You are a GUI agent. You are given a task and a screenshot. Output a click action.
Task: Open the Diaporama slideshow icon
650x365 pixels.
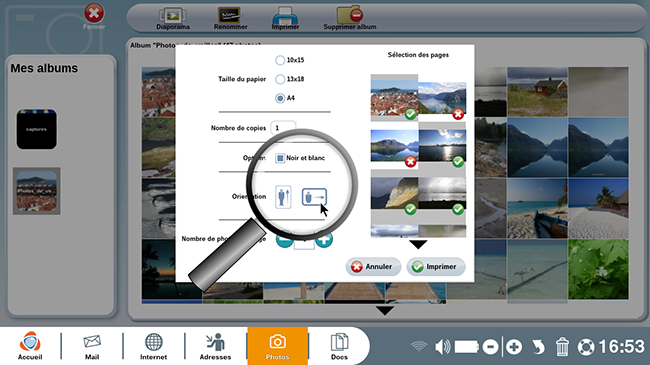(x=173, y=15)
